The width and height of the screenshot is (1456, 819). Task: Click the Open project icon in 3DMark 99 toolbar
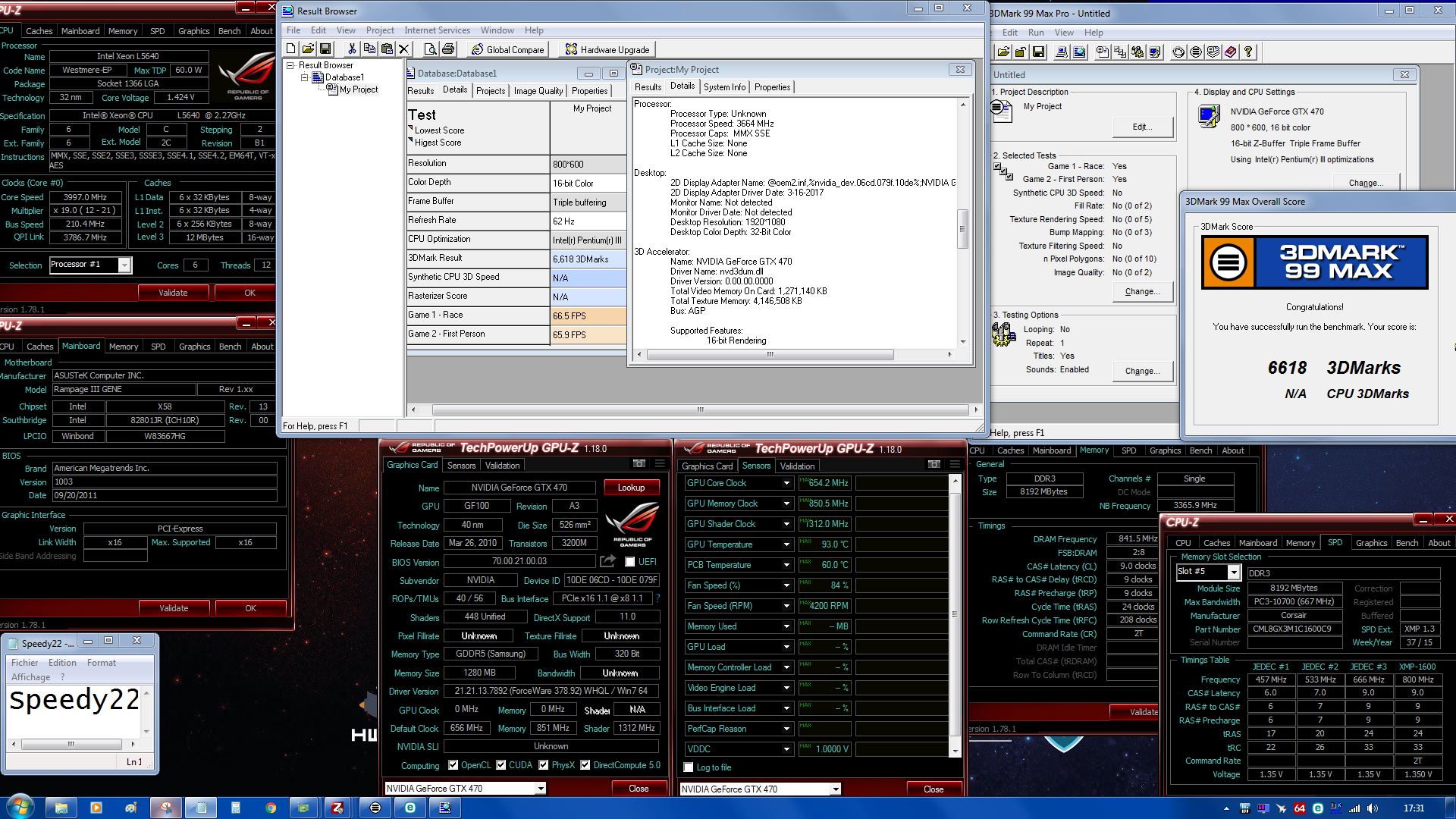1003,52
